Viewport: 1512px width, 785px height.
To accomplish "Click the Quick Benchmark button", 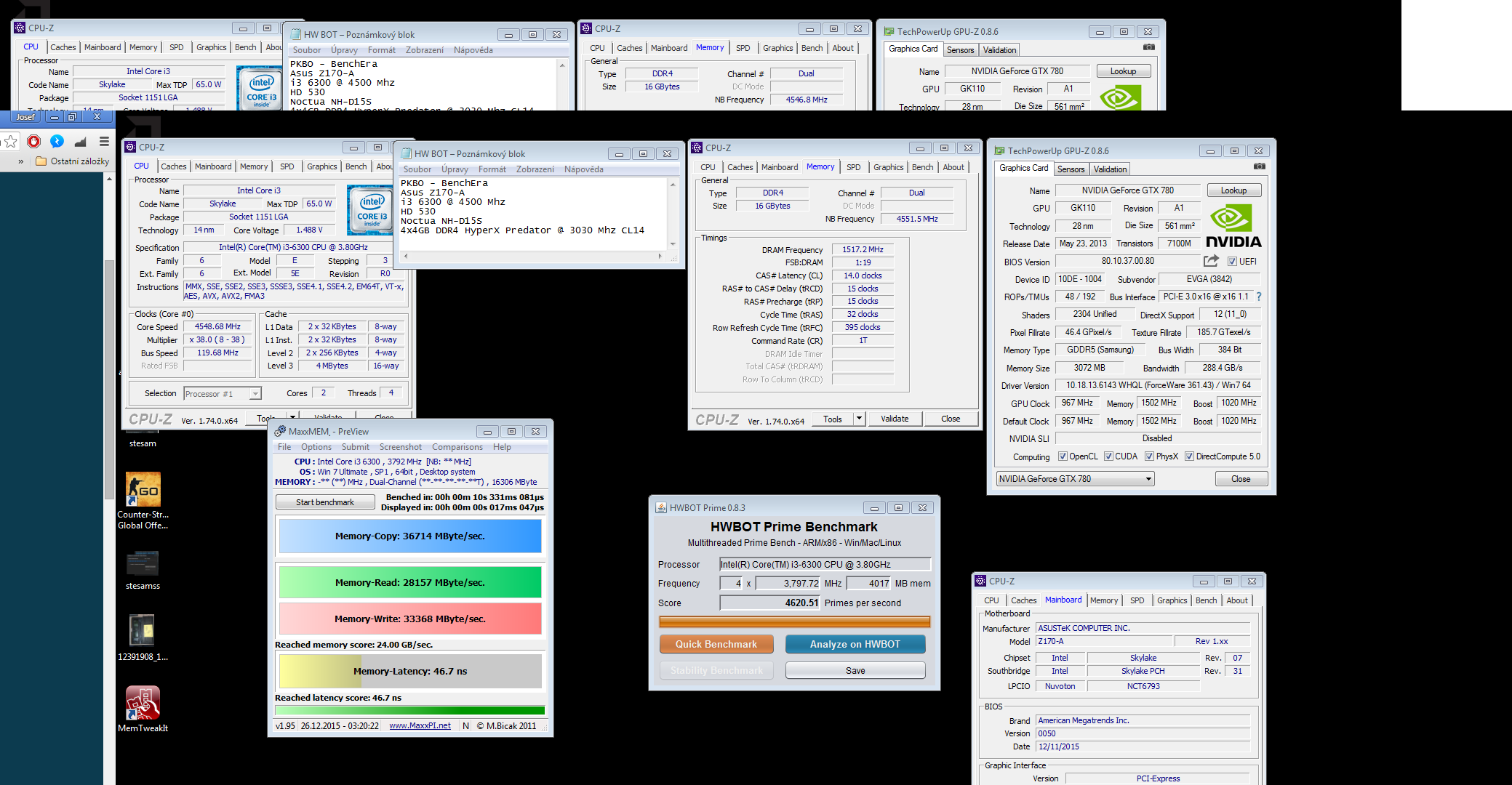I will (716, 644).
